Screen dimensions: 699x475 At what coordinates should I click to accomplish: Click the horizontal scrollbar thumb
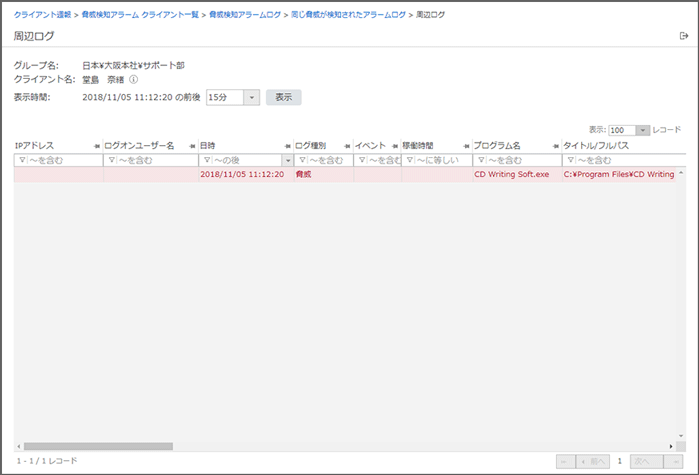[x=98, y=446]
